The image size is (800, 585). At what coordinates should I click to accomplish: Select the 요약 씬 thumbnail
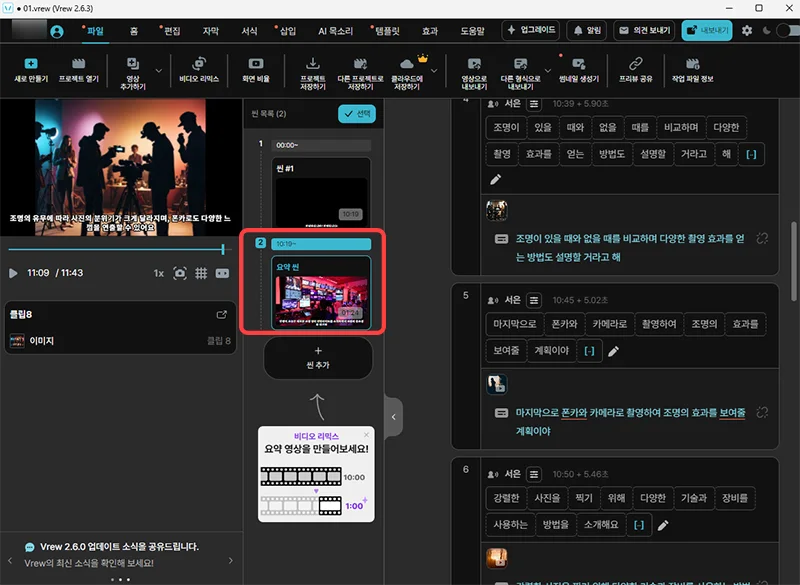point(321,293)
